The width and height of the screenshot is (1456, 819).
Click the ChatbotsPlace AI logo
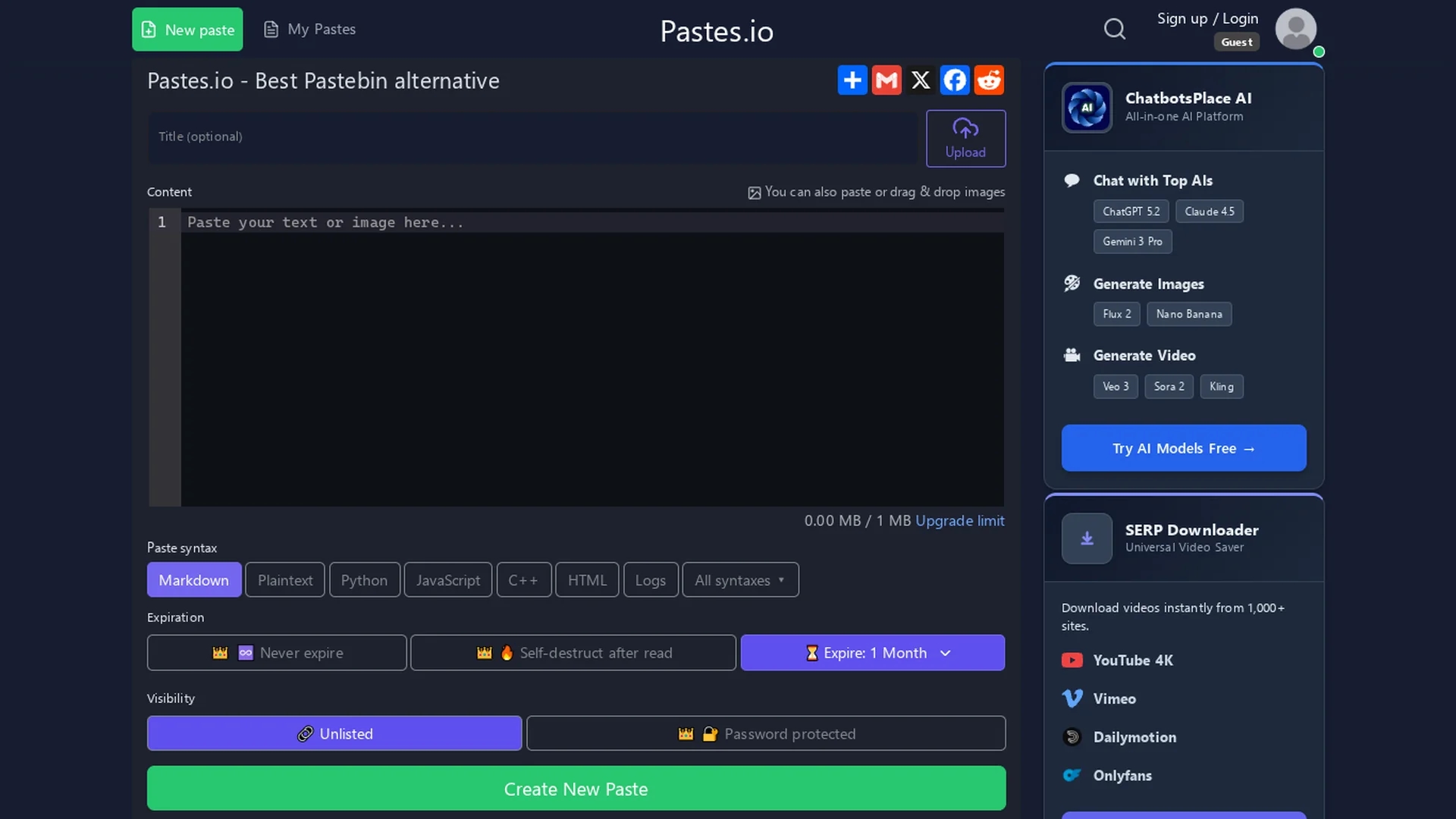(1087, 108)
